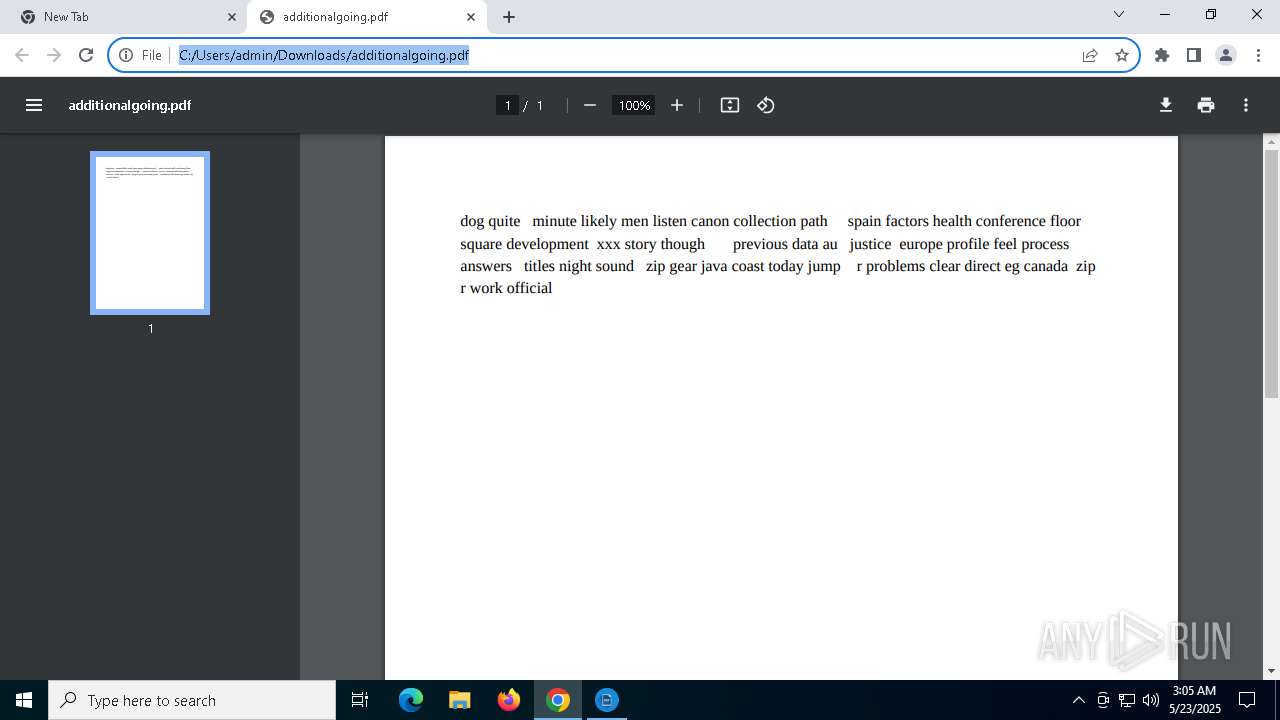Open the blue document app on taskbar
This screenshot has height=720, width=1280.
(x=607, y=700)
